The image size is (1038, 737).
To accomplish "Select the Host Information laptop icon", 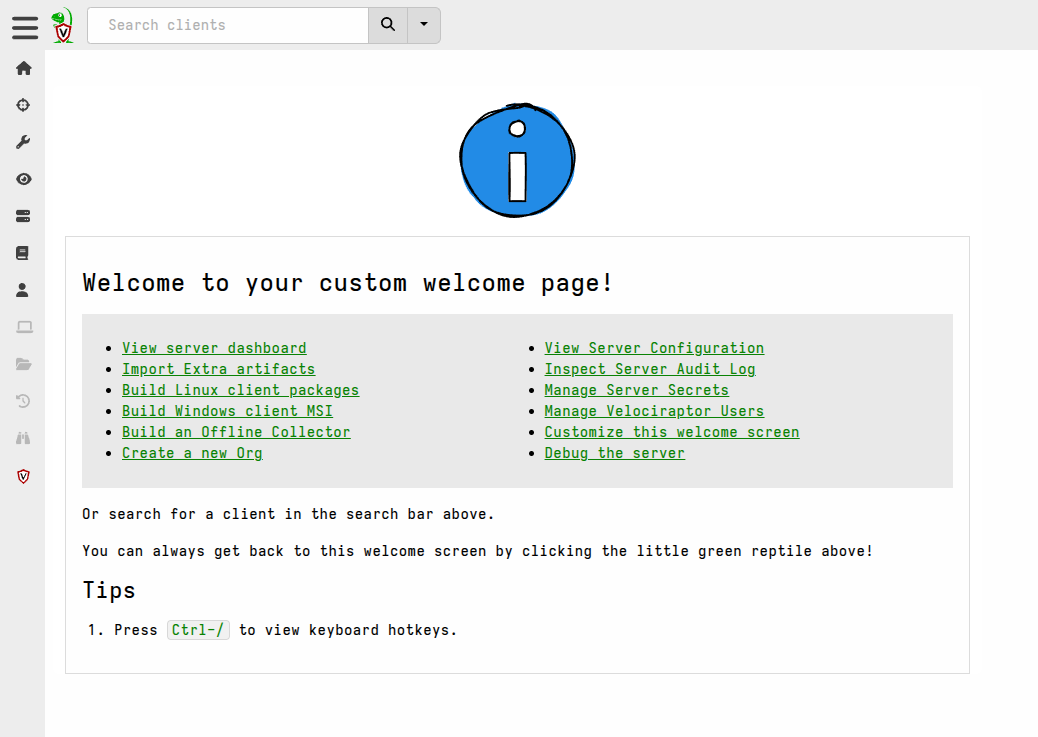I will [x=23, y=327].
